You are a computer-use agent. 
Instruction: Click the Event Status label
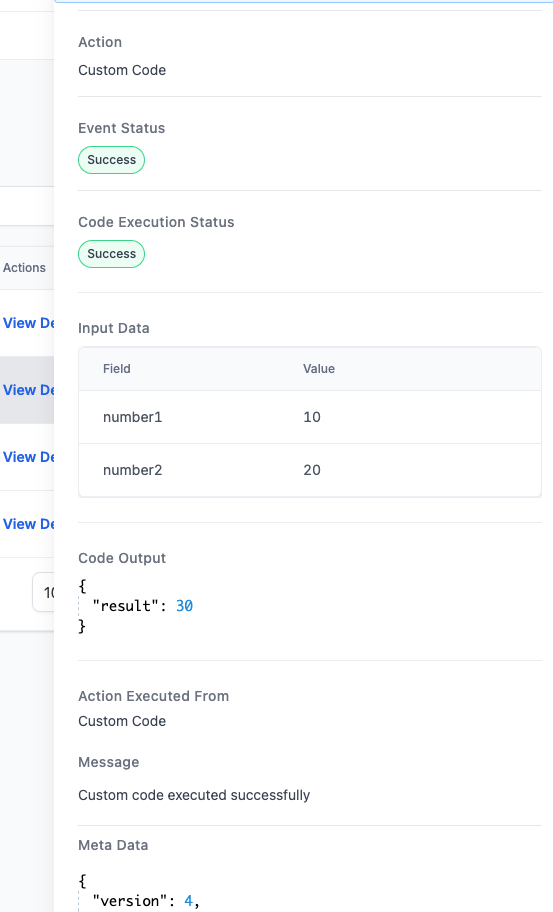122,128
